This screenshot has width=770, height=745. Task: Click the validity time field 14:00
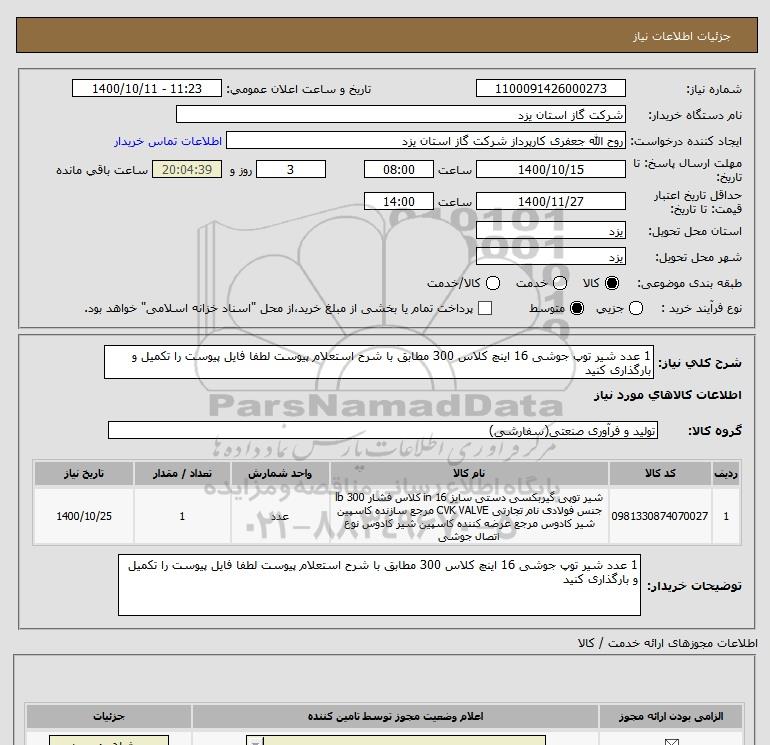[399, 201]
